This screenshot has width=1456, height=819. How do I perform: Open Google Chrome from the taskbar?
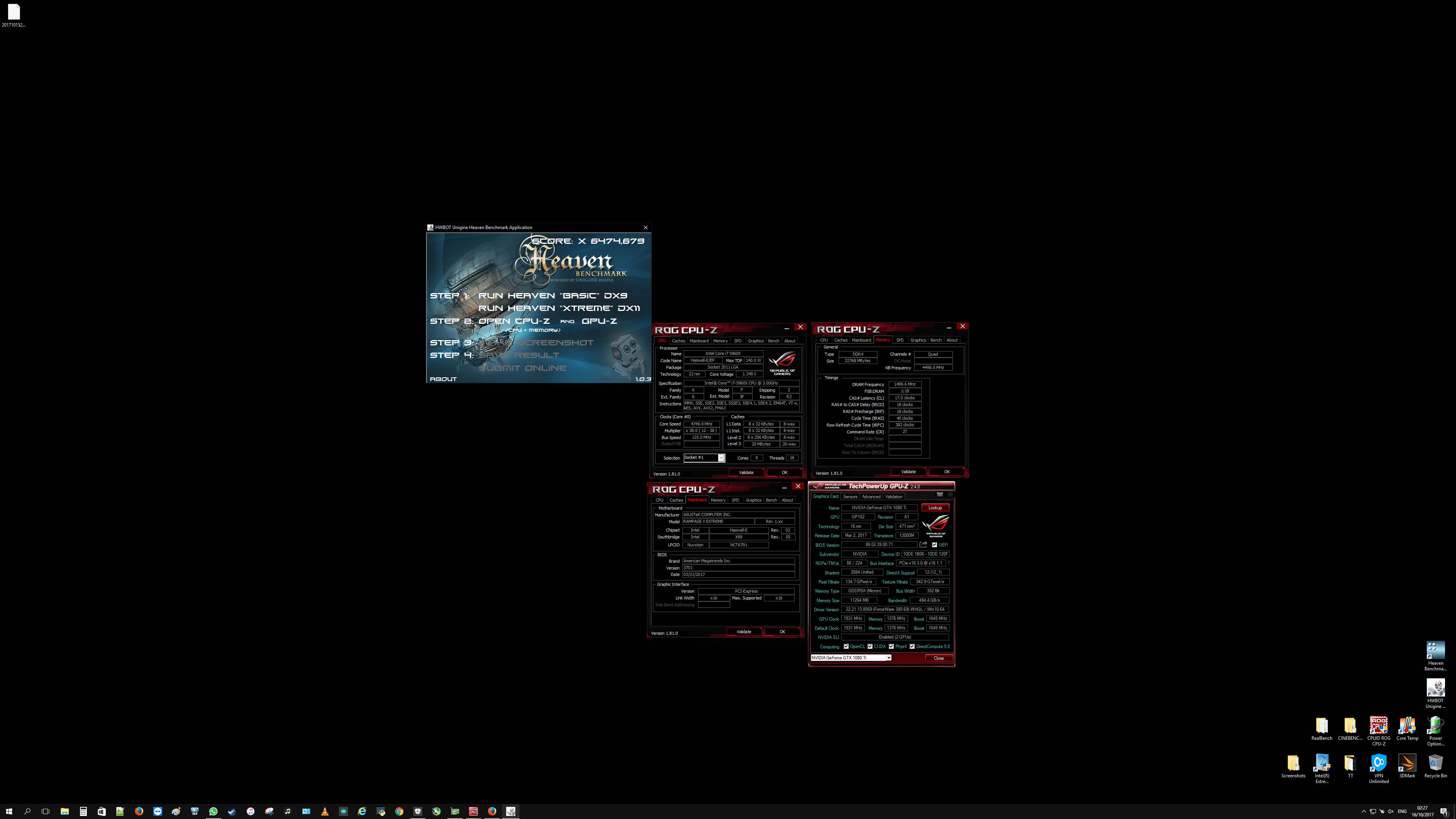399,811
